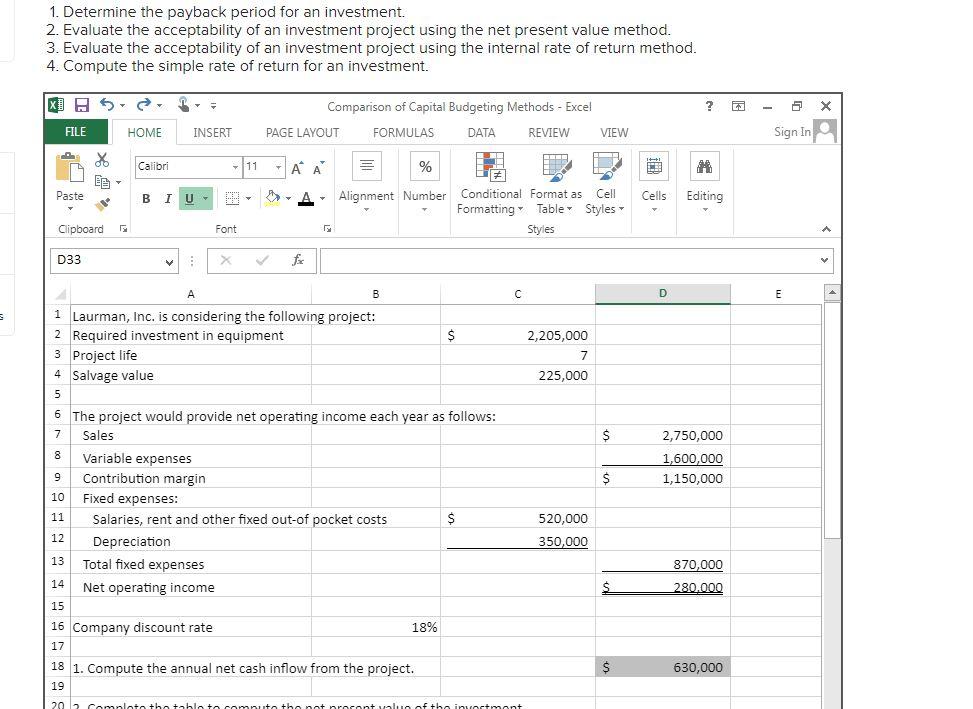Select the cell showing 630,000

(663, 667)
